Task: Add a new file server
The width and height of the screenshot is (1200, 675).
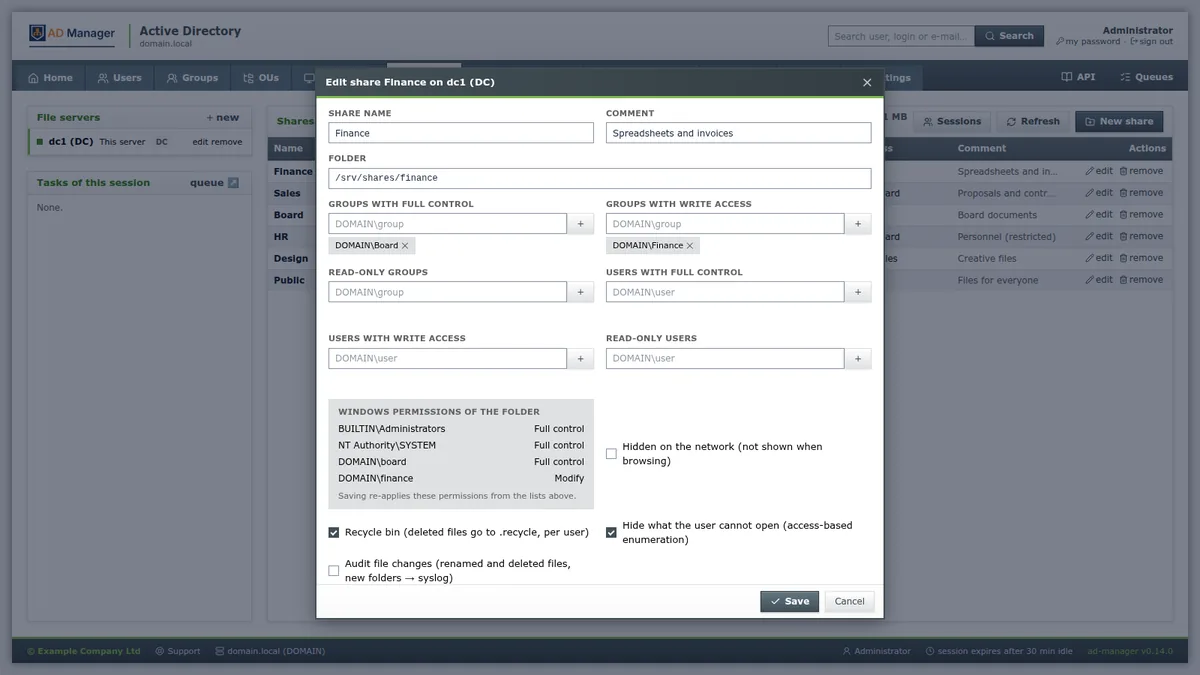Action: (223, 118)
